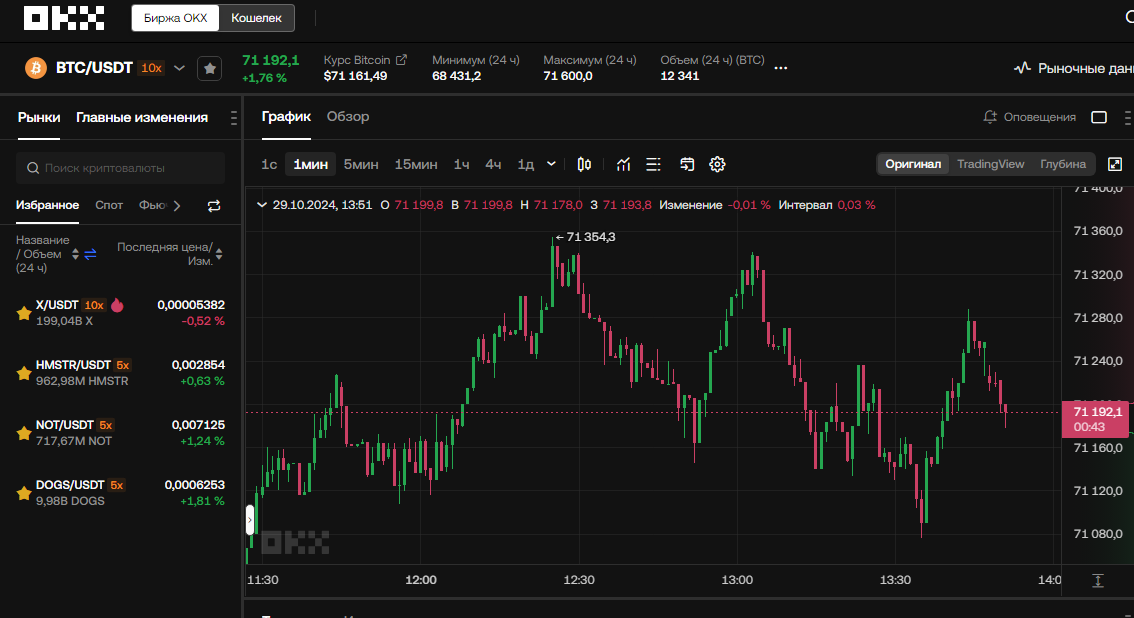This screenshot has width=1134, height=618.
Task: Open the DOGS/USDT market row
Action: [x=120, y=493]
